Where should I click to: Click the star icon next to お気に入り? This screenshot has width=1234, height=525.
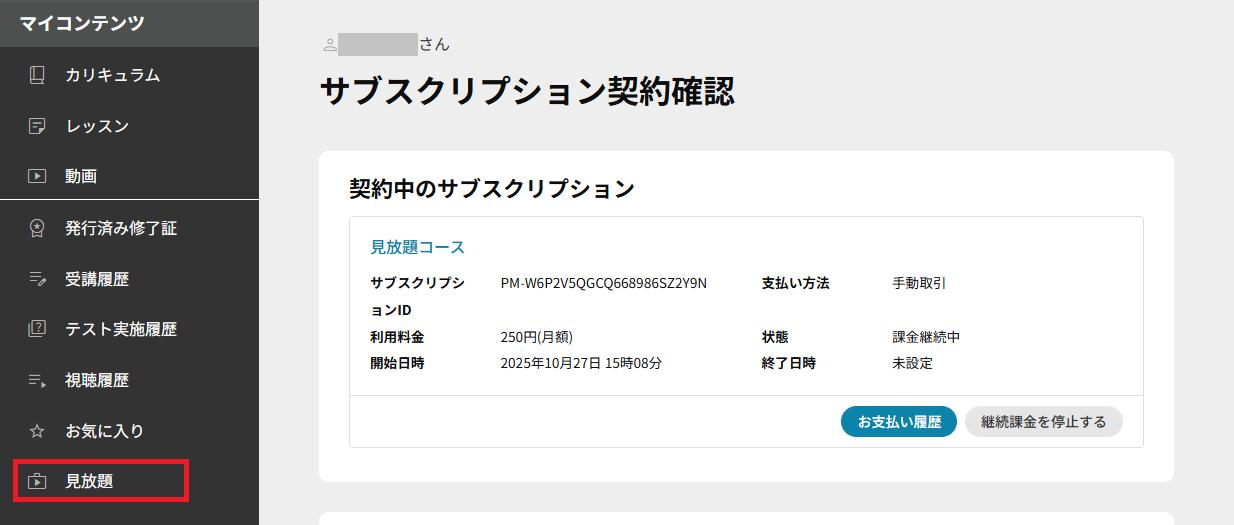pos(37,431)
